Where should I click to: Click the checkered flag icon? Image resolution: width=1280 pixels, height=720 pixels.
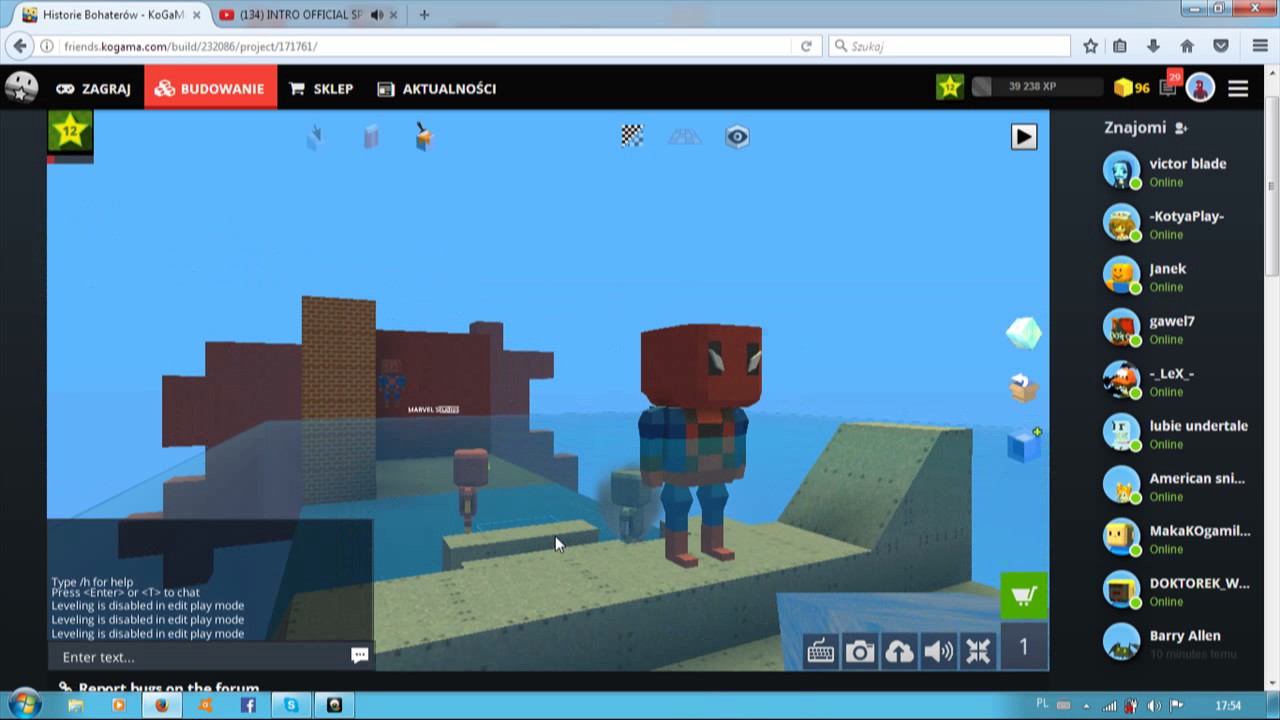[x=632, y=136]
